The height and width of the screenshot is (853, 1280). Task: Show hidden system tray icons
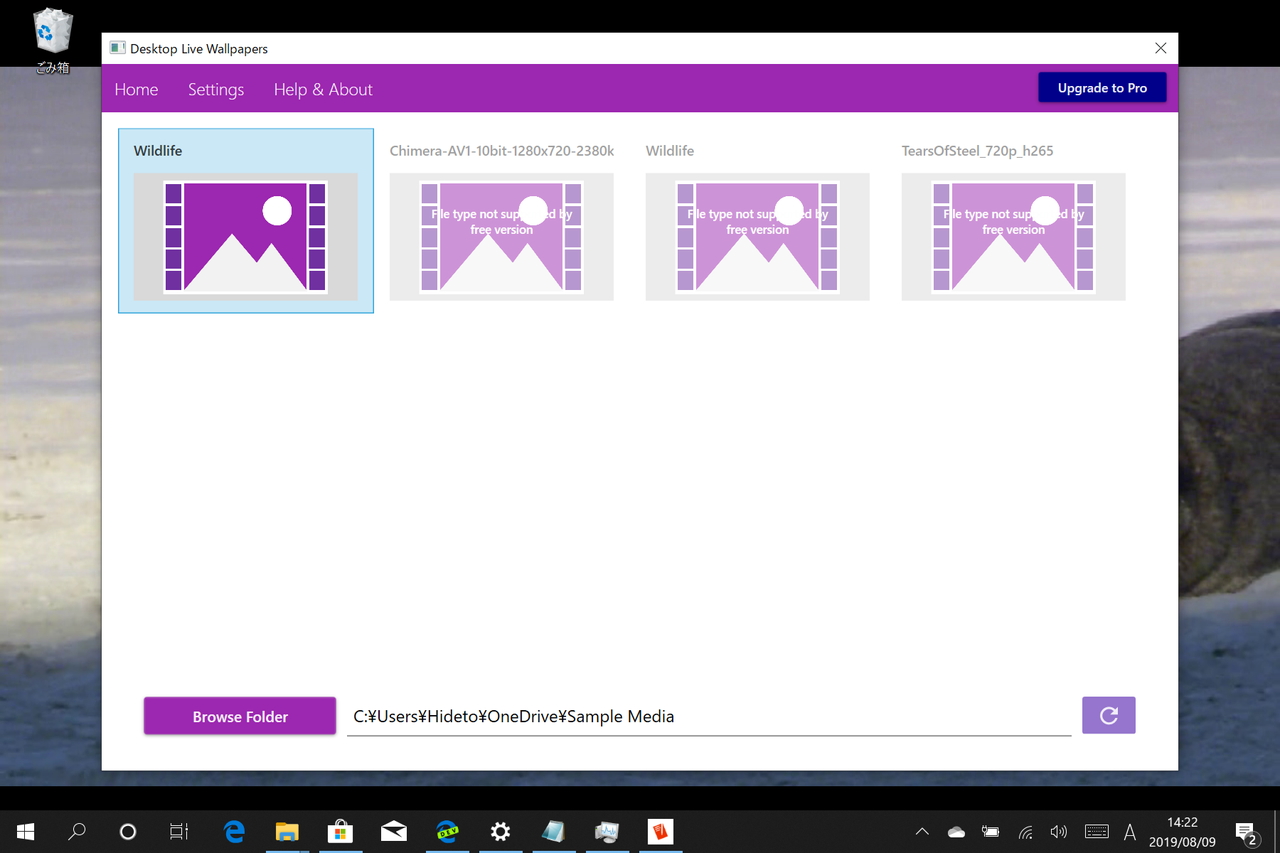click(x=922, y=832)
